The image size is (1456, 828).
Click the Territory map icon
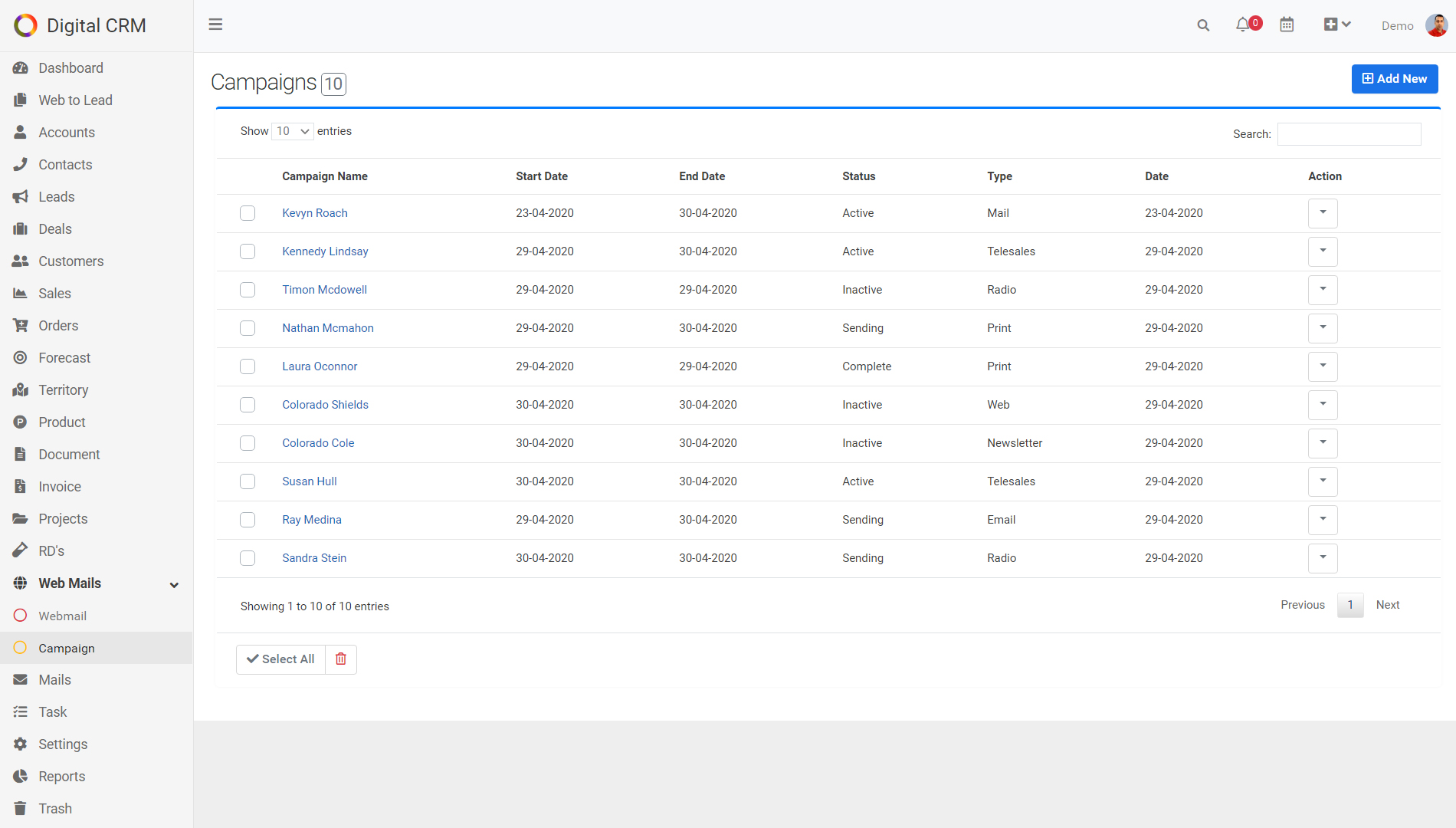tap(21, 390)
